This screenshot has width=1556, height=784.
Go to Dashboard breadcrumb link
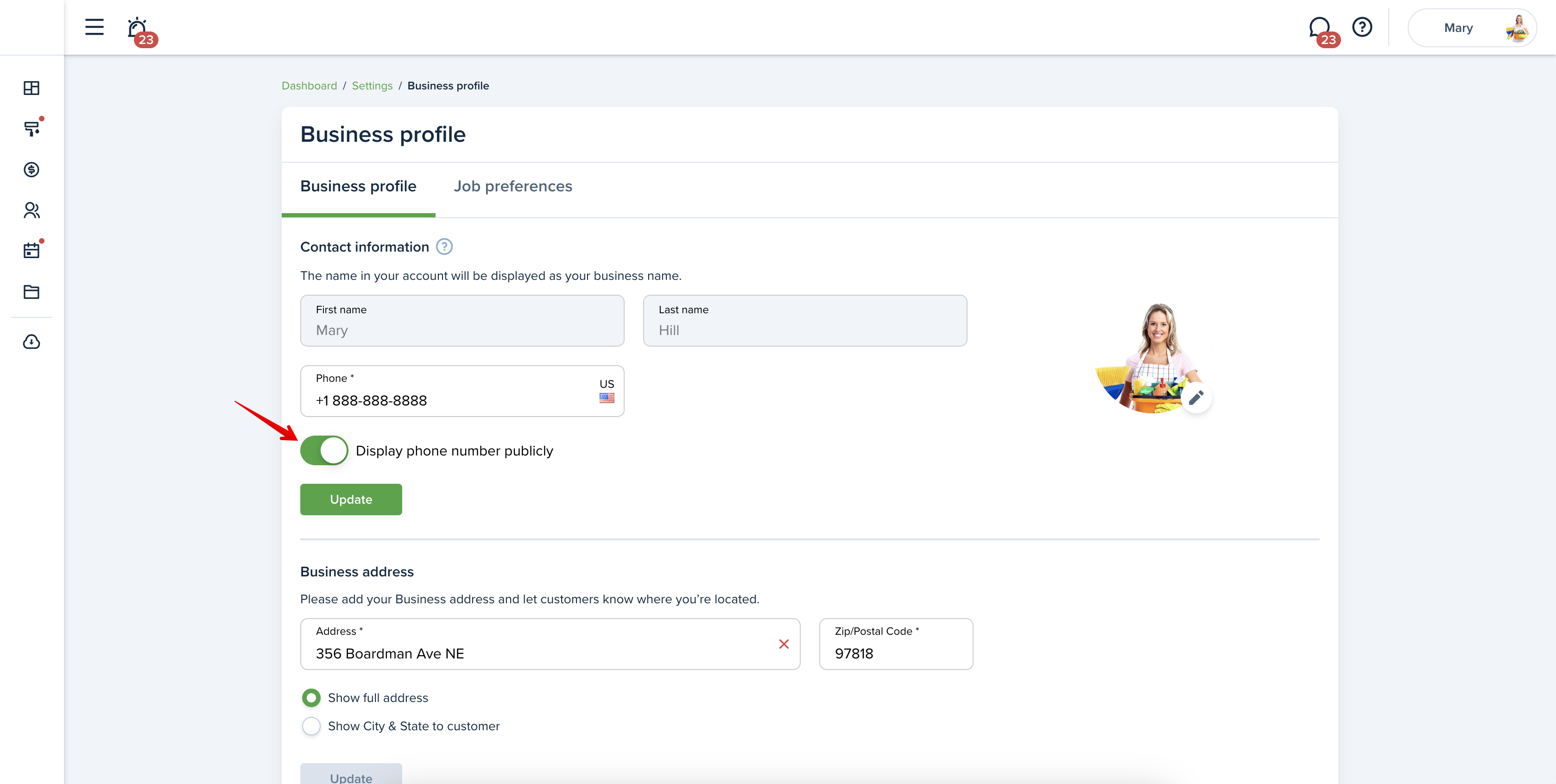(x=309, y=86)
